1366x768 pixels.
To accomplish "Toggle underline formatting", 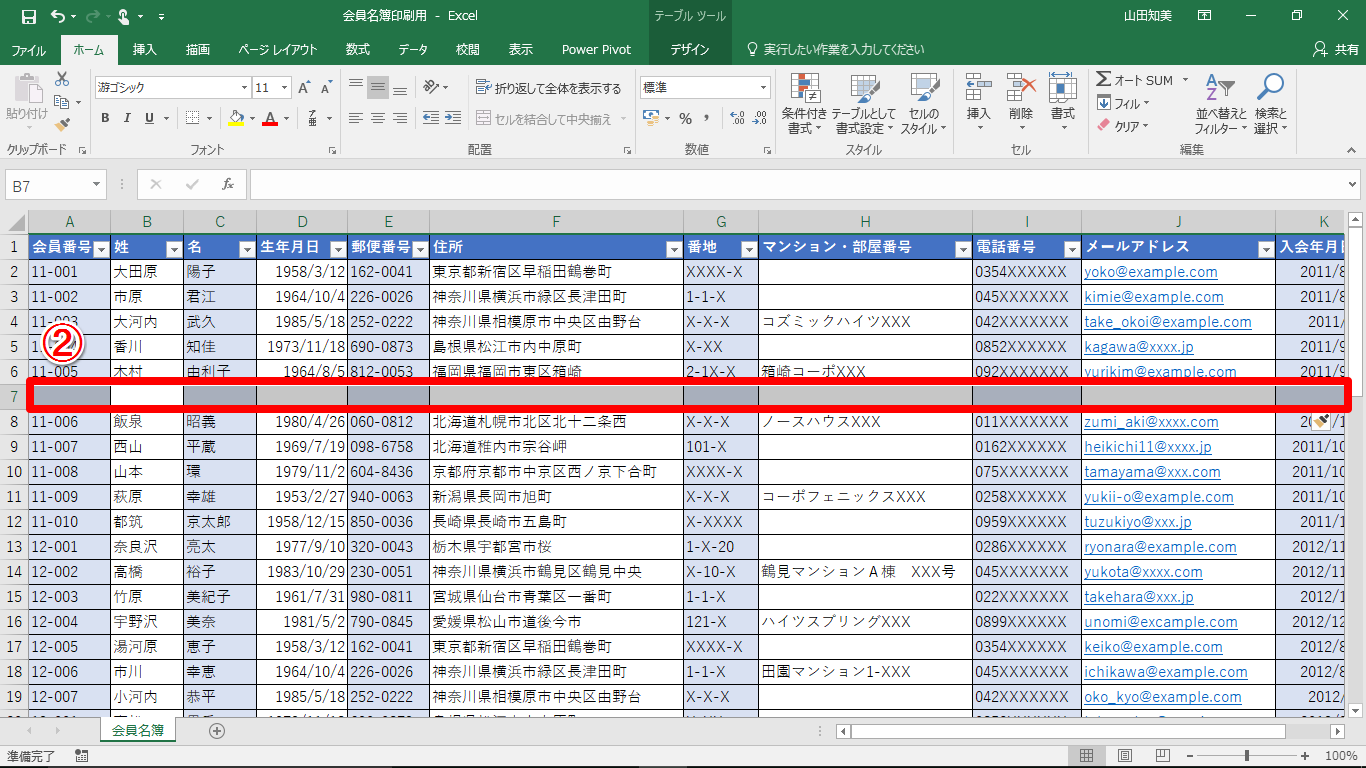I will 150,118.
